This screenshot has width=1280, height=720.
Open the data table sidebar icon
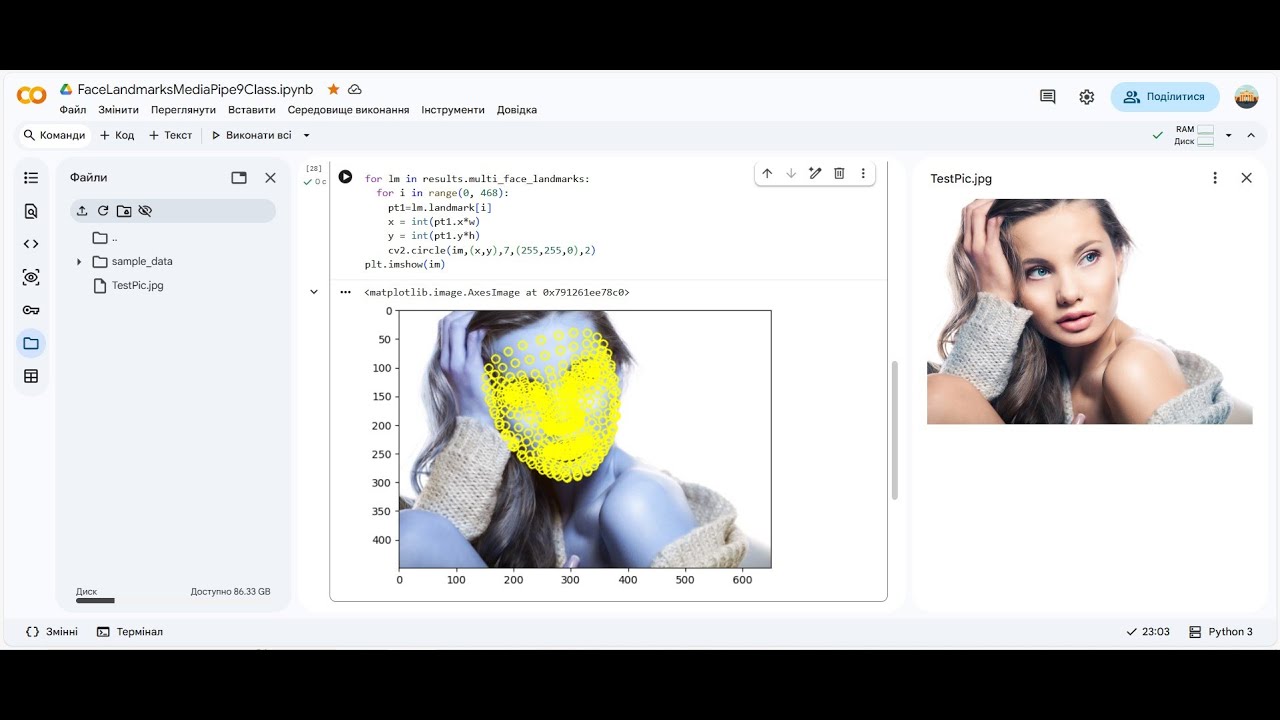tap(31, 376)
